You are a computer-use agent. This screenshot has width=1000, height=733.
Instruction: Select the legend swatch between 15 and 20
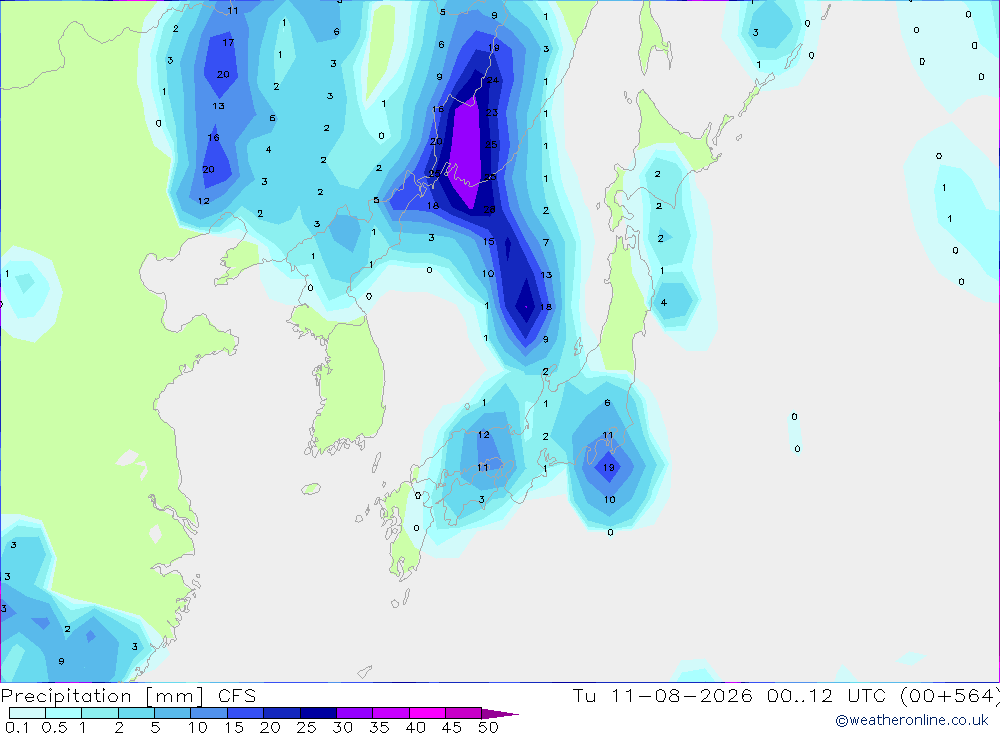(x=245, y=713)
